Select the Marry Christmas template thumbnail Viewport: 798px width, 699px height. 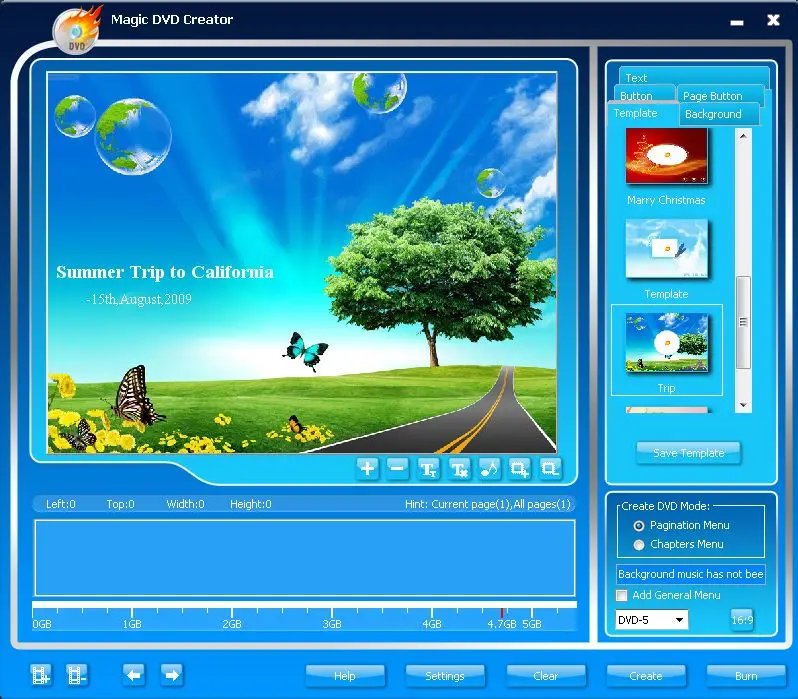point(666,156)
